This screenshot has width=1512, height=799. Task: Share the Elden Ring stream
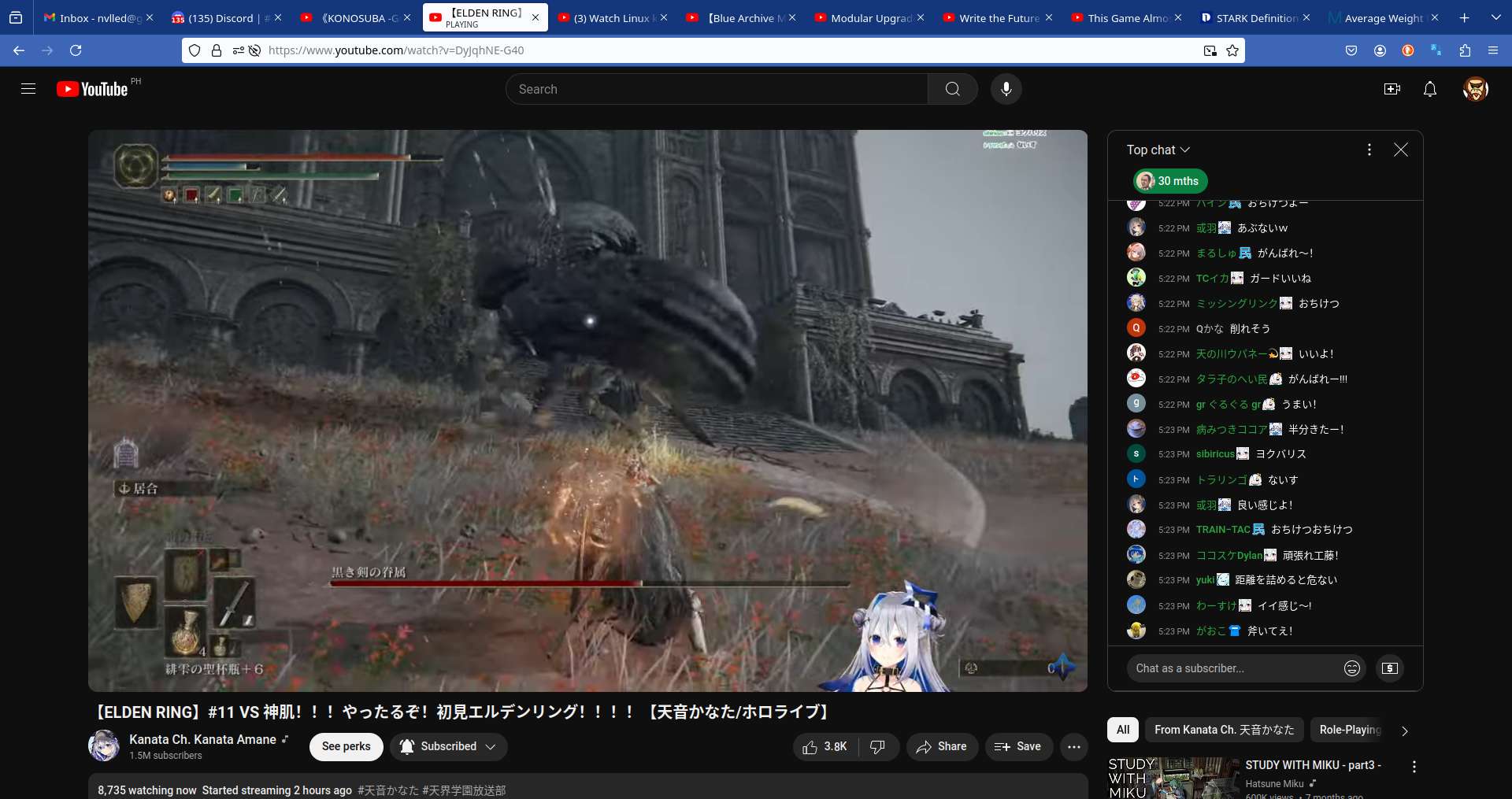(942, 747)
